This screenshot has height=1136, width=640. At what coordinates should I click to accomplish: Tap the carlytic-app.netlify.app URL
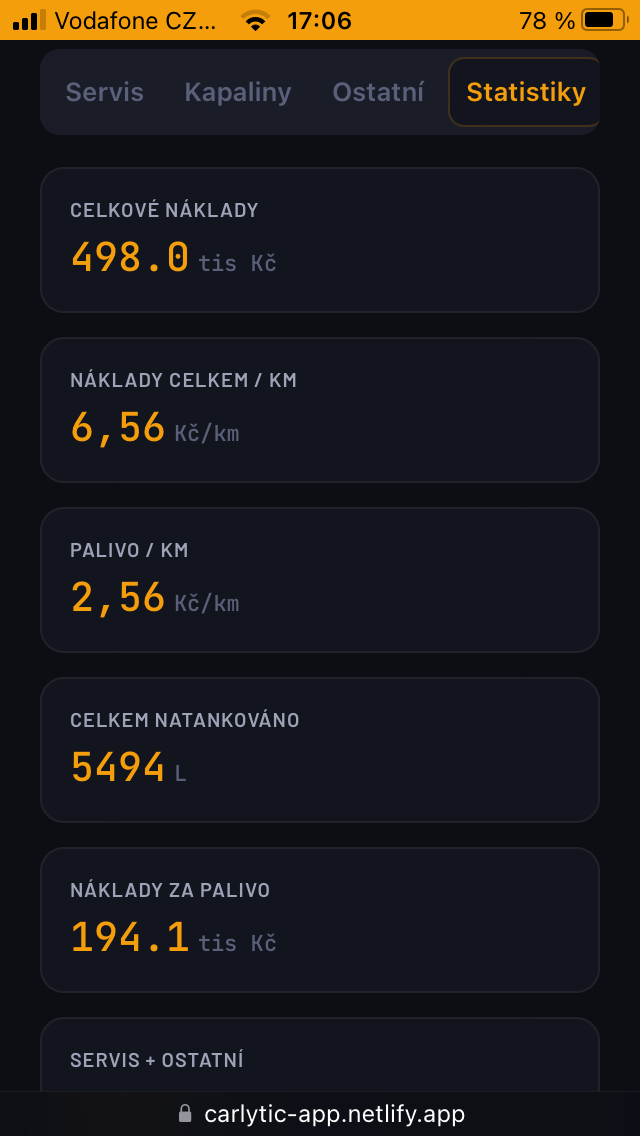[x=334, y=1114]
